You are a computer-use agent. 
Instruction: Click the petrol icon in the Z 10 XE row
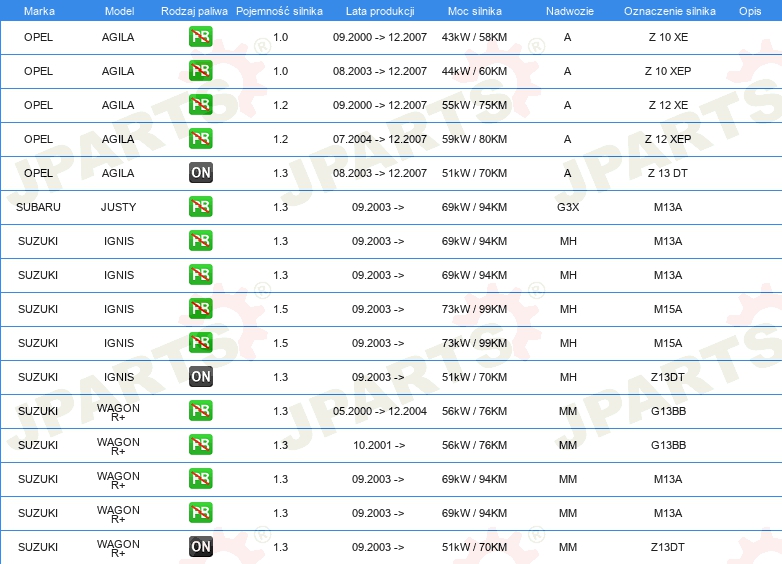click(200, 37)
